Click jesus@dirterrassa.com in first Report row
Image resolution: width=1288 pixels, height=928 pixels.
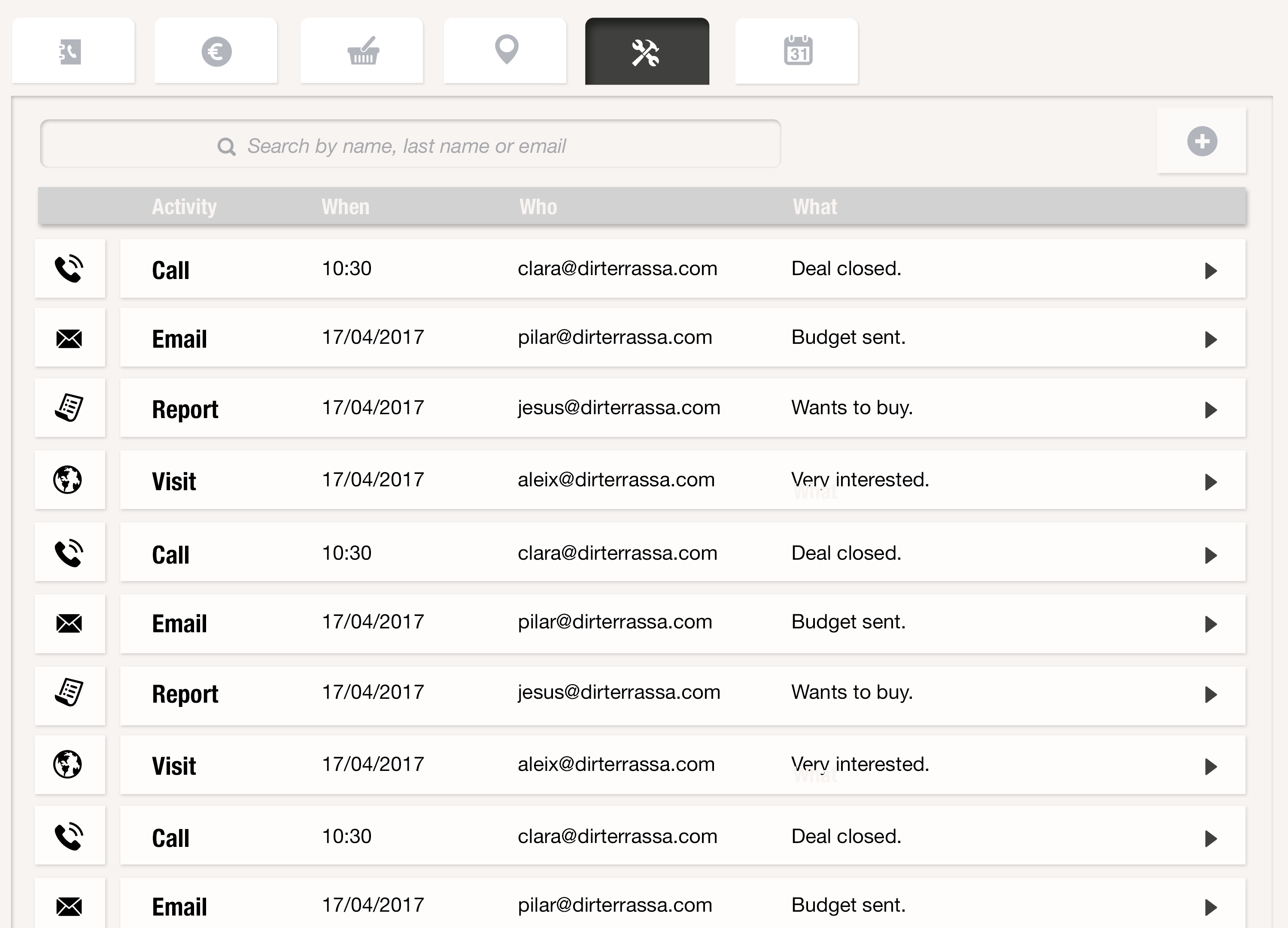619,408
